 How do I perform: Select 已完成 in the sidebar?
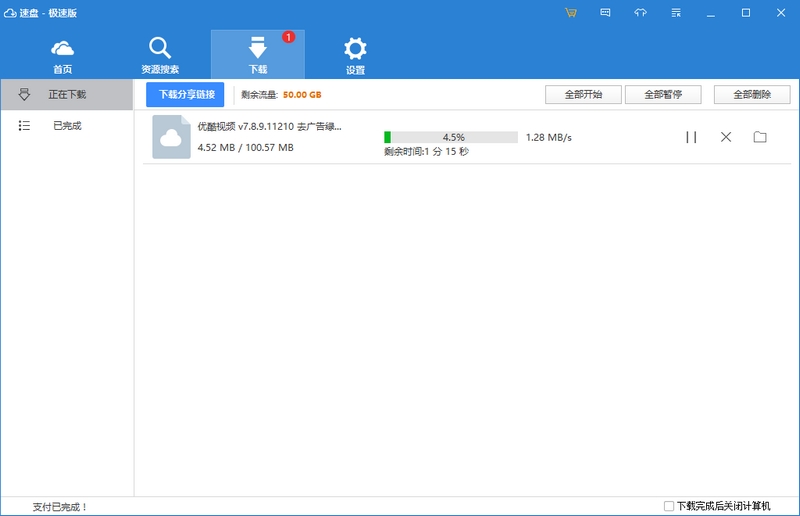pos(67,126)
